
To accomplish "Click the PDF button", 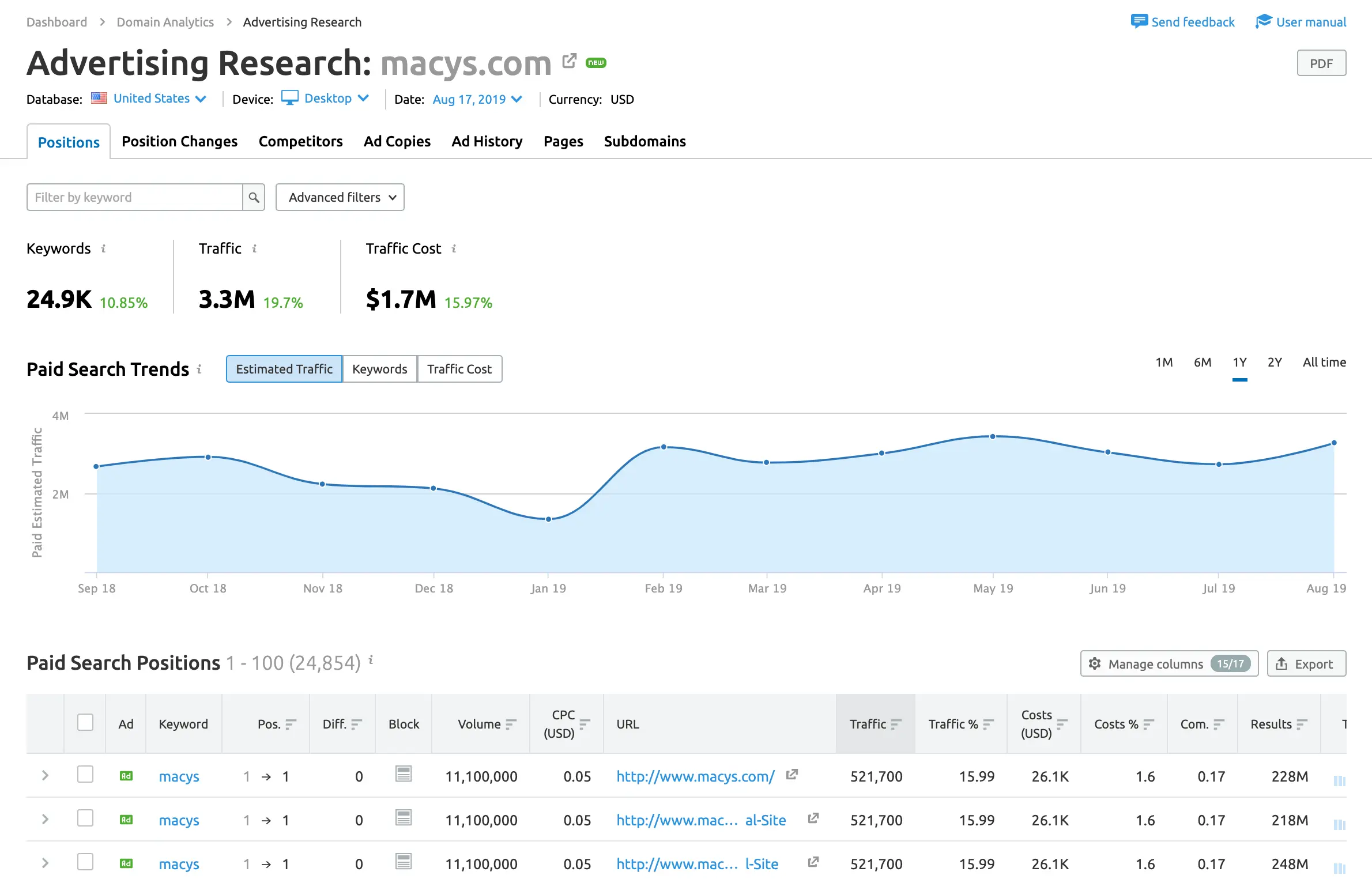I will click(x=1322, y=63).
